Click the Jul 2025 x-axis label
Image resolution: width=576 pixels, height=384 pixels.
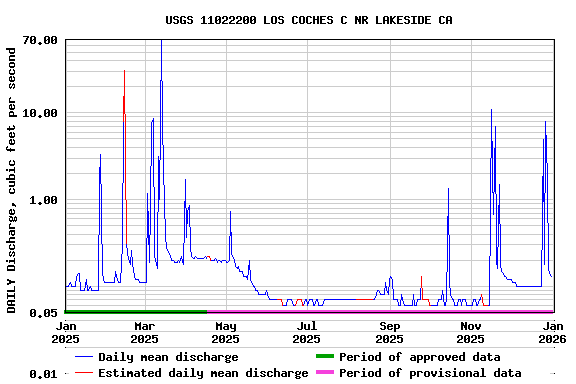307,332
